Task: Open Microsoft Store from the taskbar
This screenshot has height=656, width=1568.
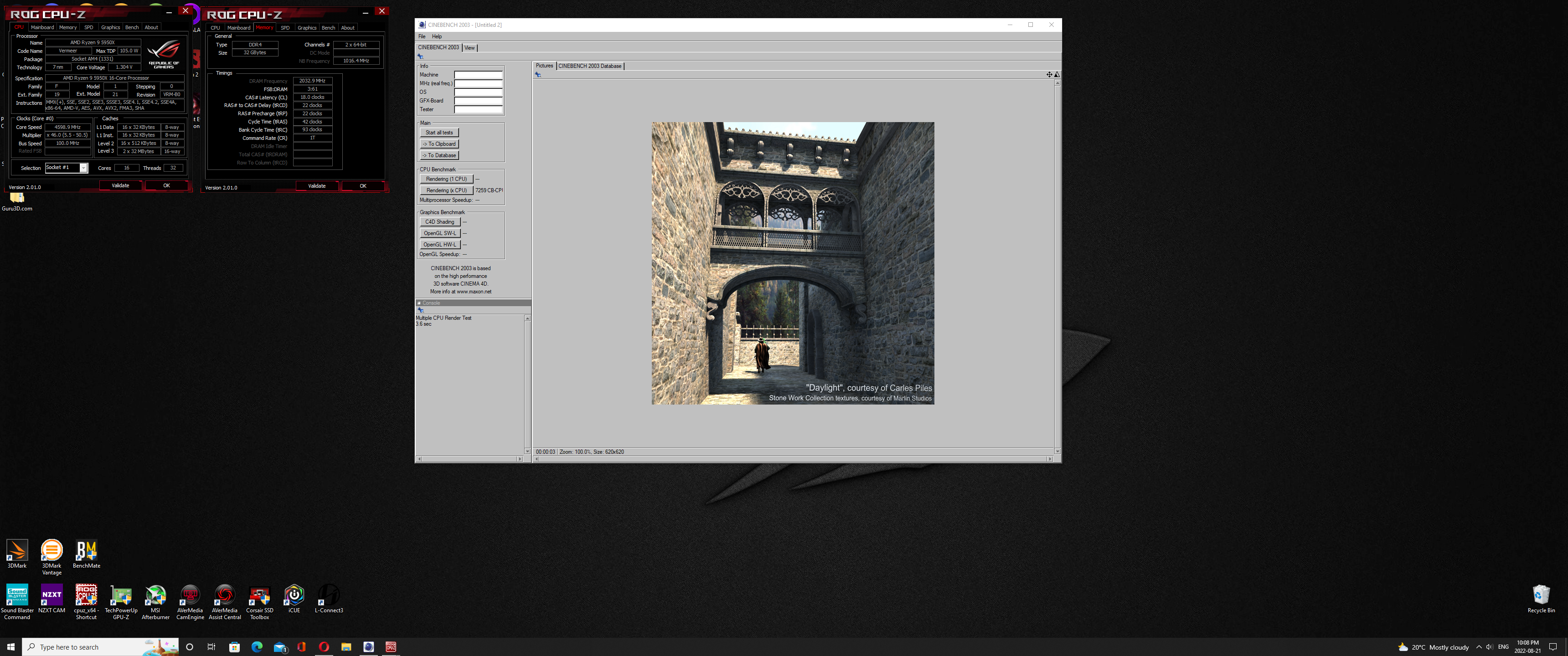Action: coord(234,647)
